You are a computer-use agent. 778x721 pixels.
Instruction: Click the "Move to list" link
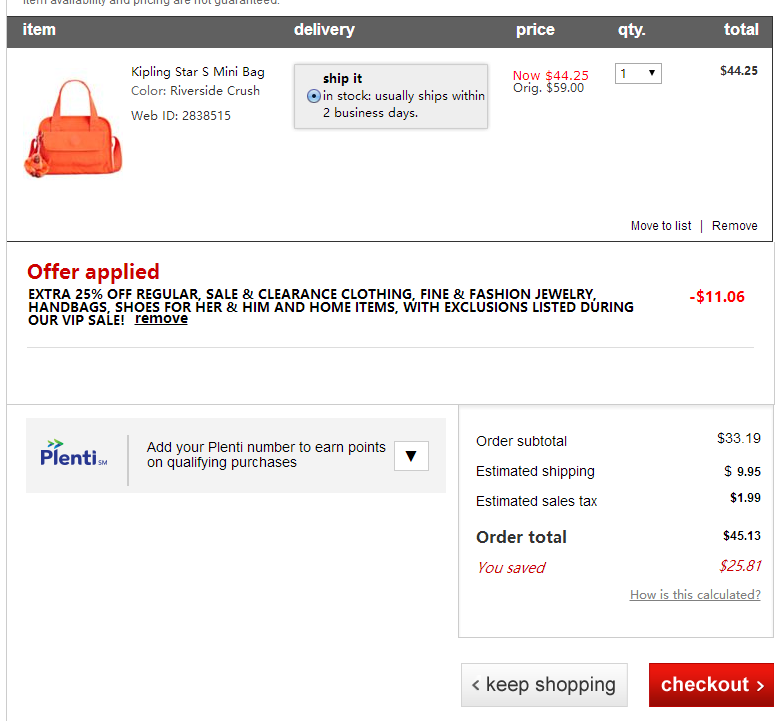(660, 226)
